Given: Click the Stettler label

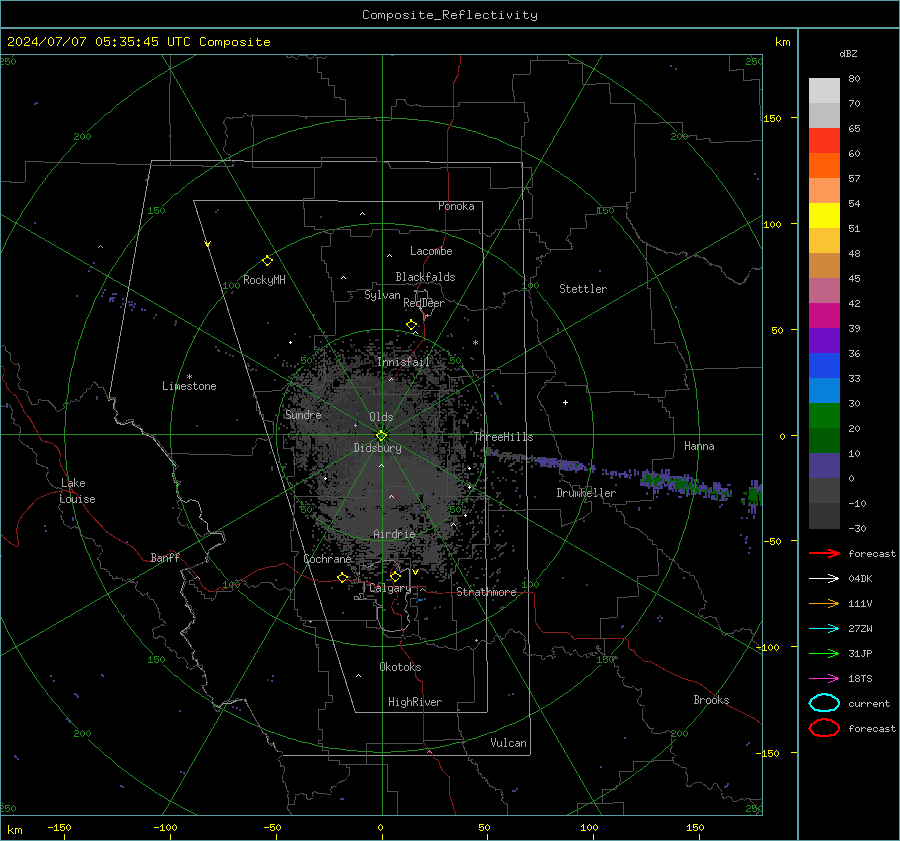Looking at the screenshot, I should (583, 289).
